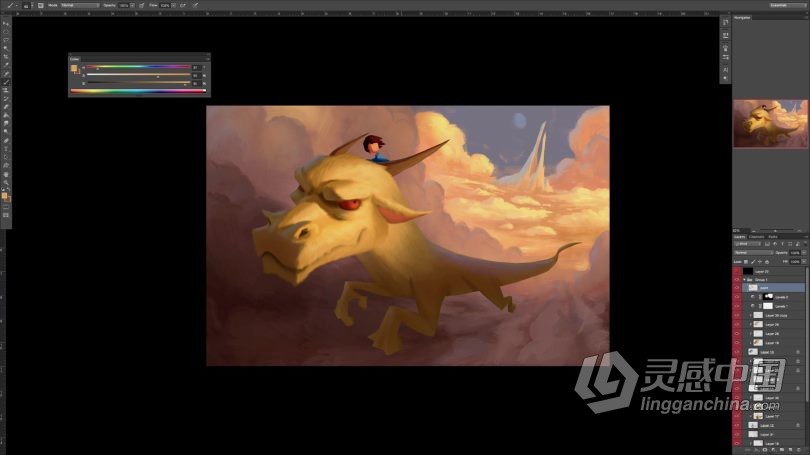Select the Hand tool
This screenshot has width=810, height=455.
6,174
